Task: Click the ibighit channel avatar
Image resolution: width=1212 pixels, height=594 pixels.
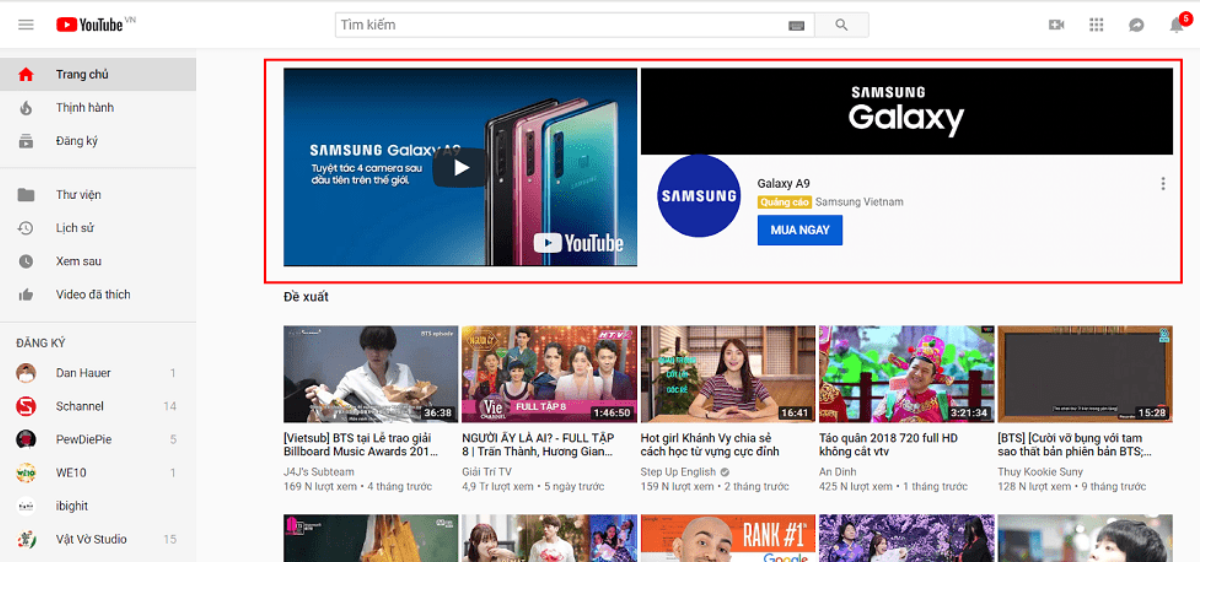Action: [26, 506]
